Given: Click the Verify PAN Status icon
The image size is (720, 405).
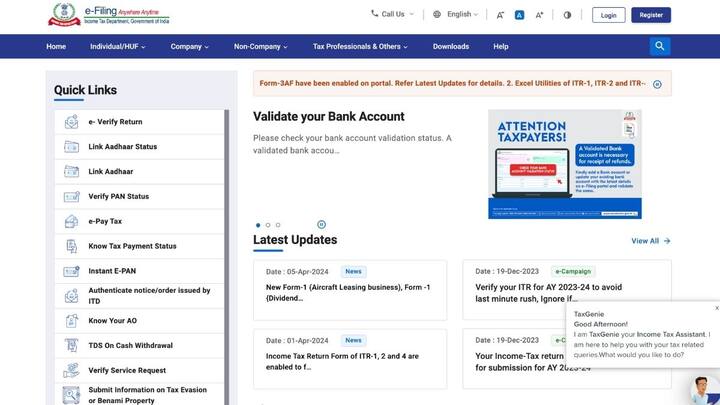Looking at the screenshot, I should point(71,197).
